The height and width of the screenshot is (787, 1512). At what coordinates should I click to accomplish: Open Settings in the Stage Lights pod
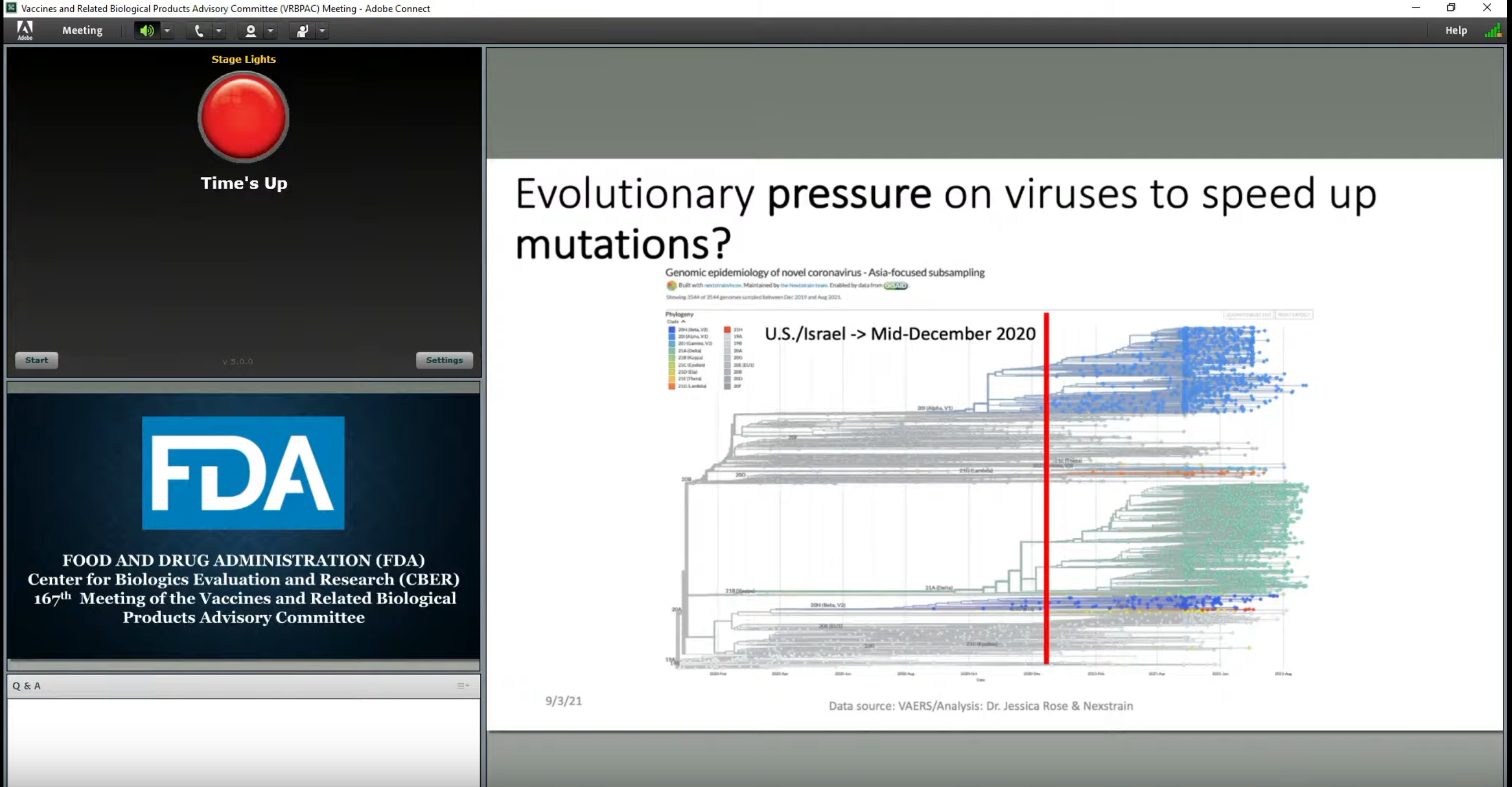(x=445, y=360)
